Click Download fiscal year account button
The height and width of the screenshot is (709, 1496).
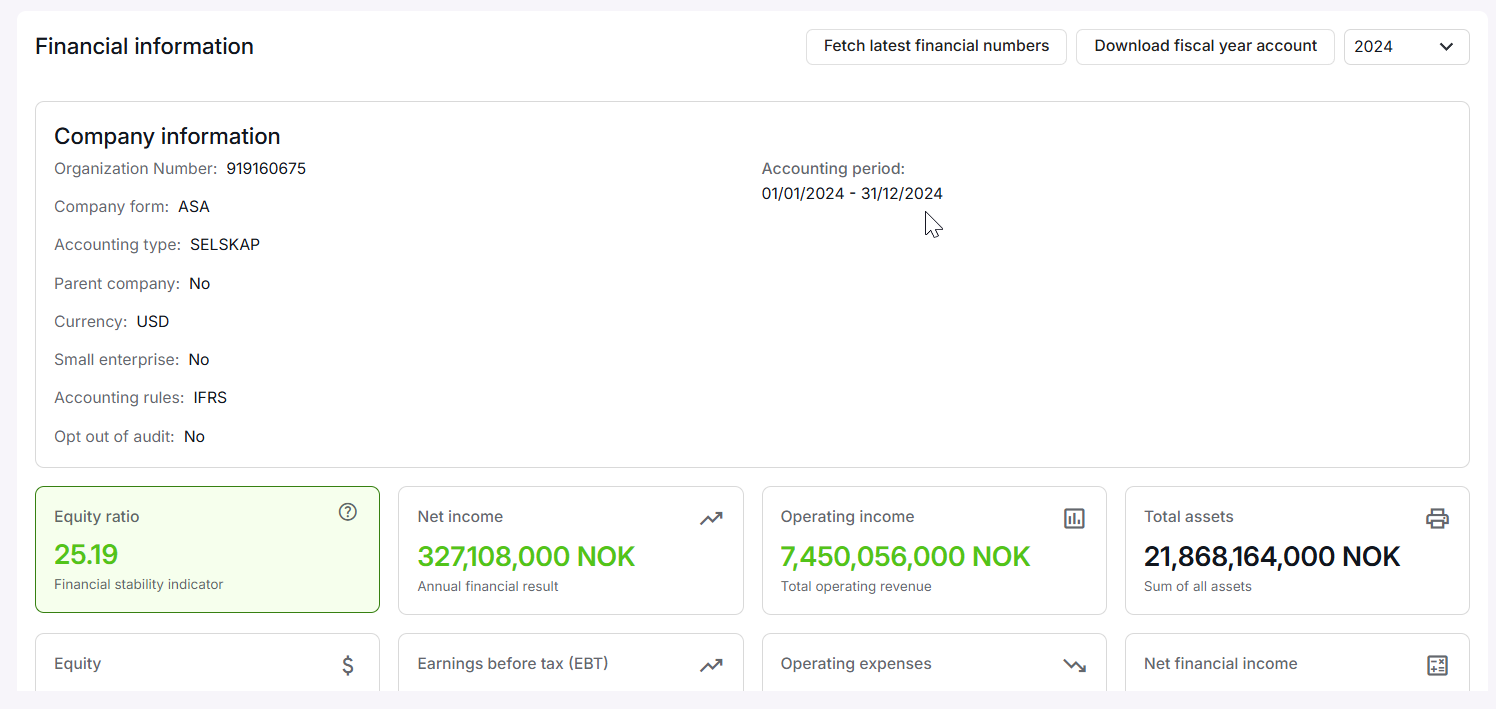[1205, 47]
